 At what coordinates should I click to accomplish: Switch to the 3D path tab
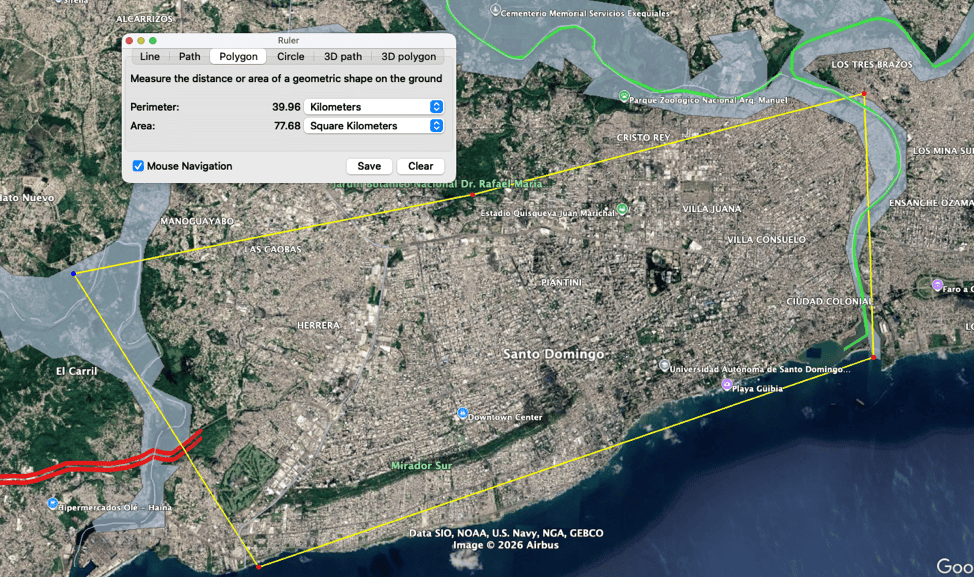343,57
